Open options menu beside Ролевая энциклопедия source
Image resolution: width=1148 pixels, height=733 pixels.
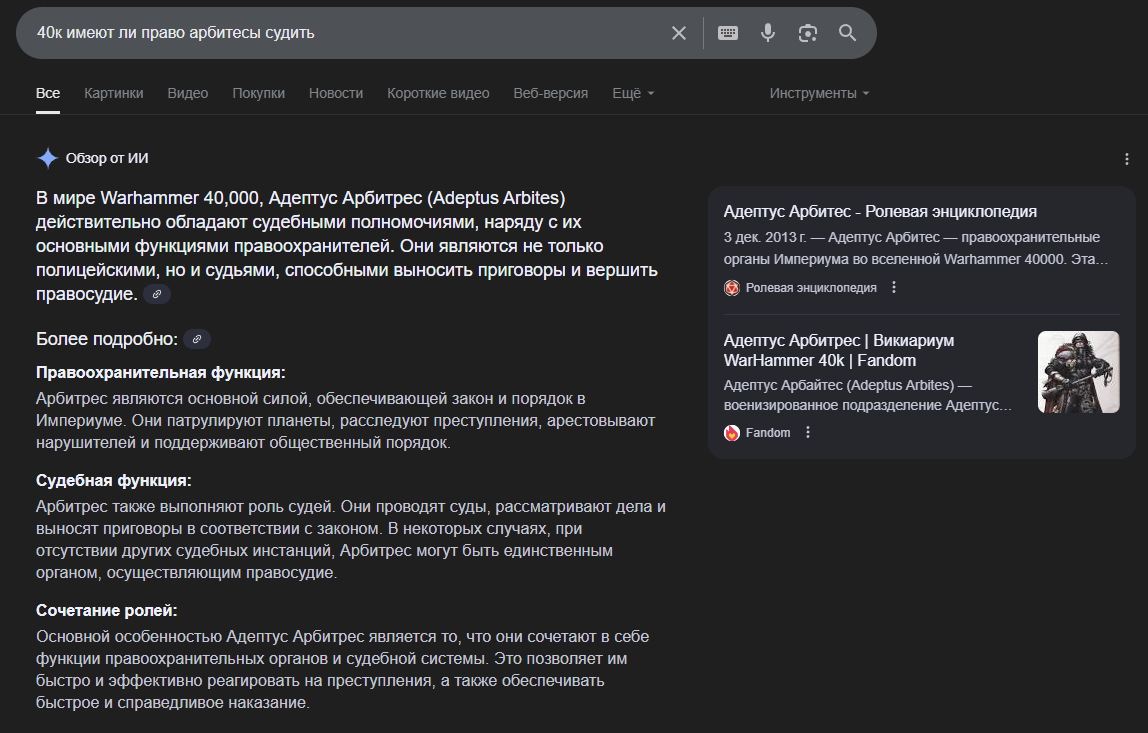click(894, 287)
